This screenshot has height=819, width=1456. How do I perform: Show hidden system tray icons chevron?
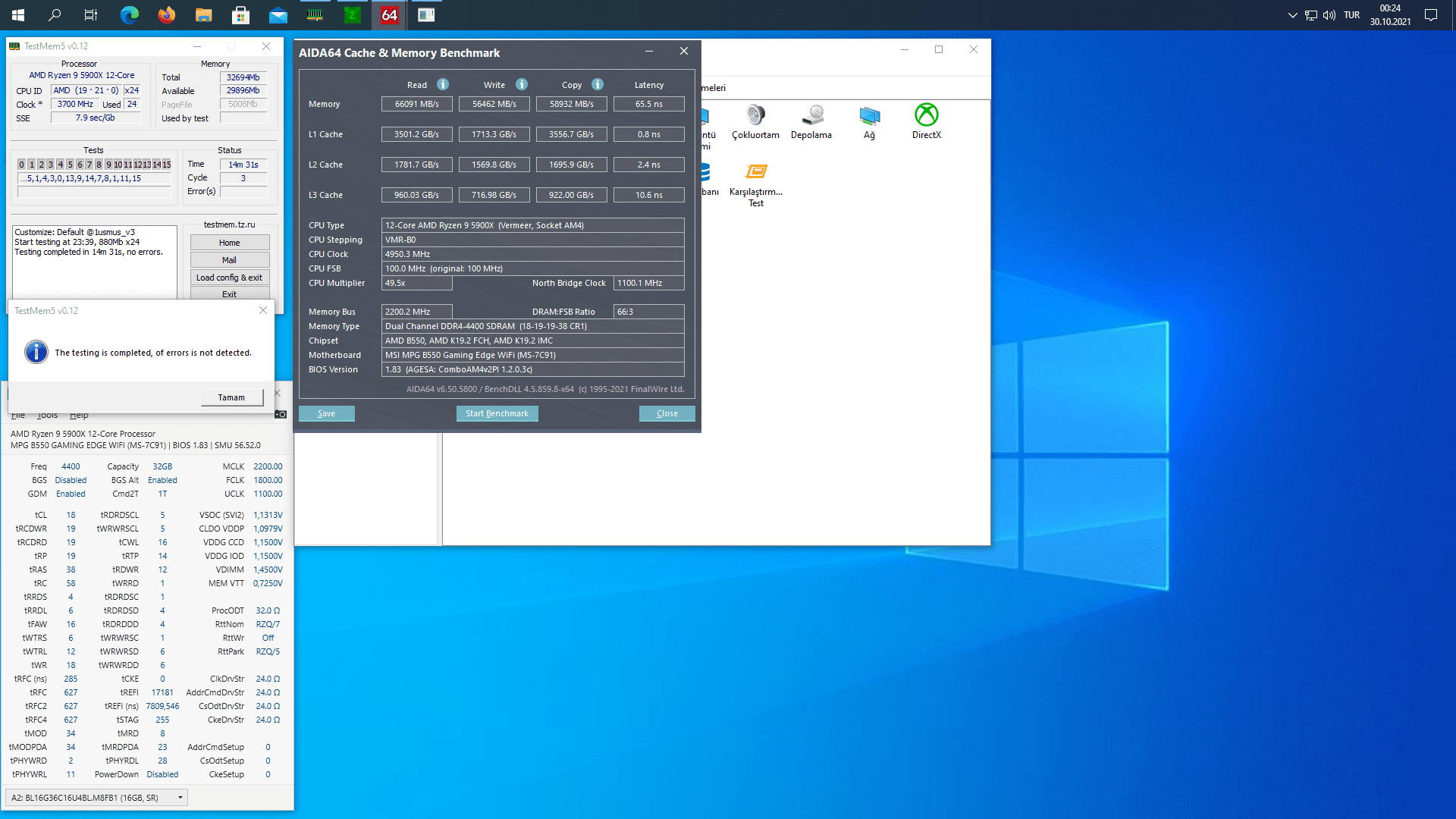[1292, 15]
